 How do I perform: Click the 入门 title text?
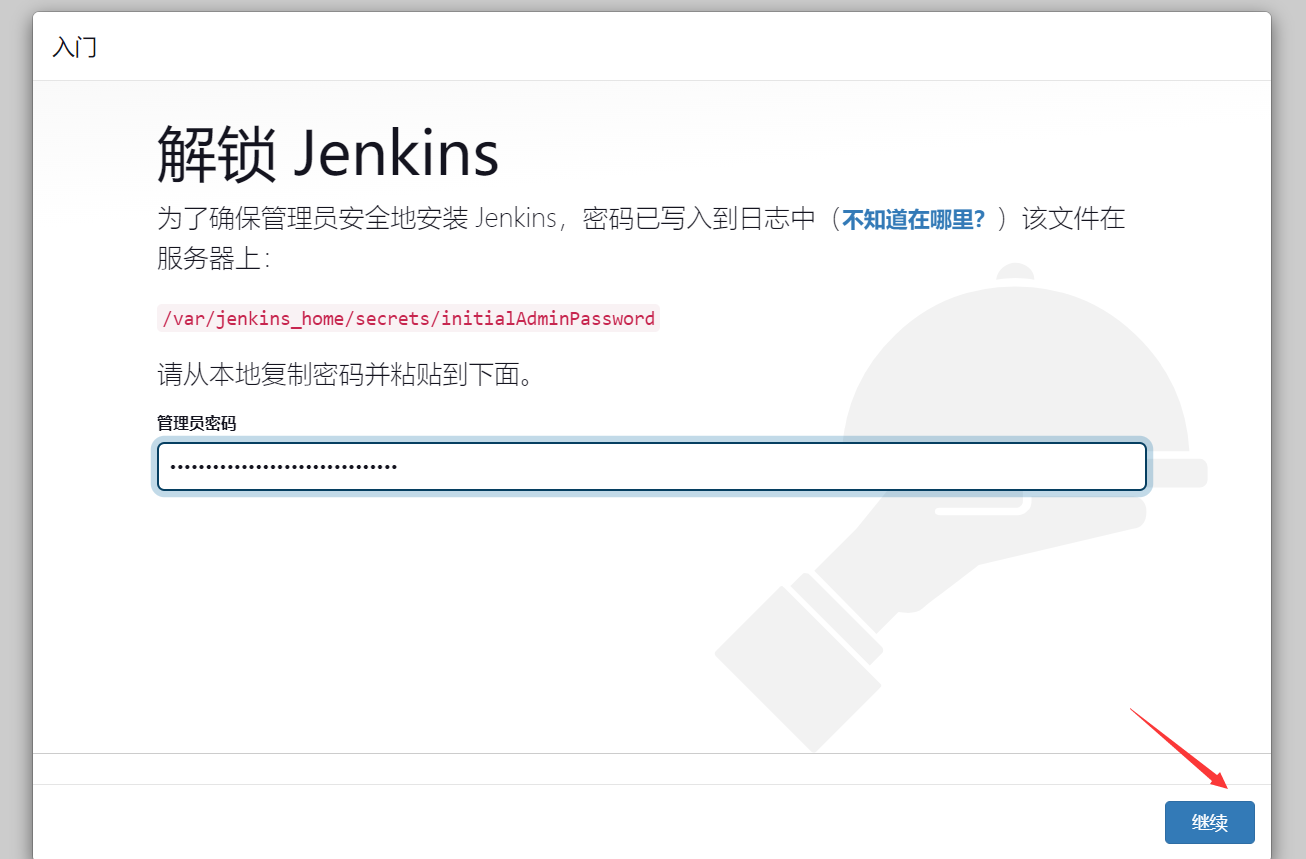75,47
